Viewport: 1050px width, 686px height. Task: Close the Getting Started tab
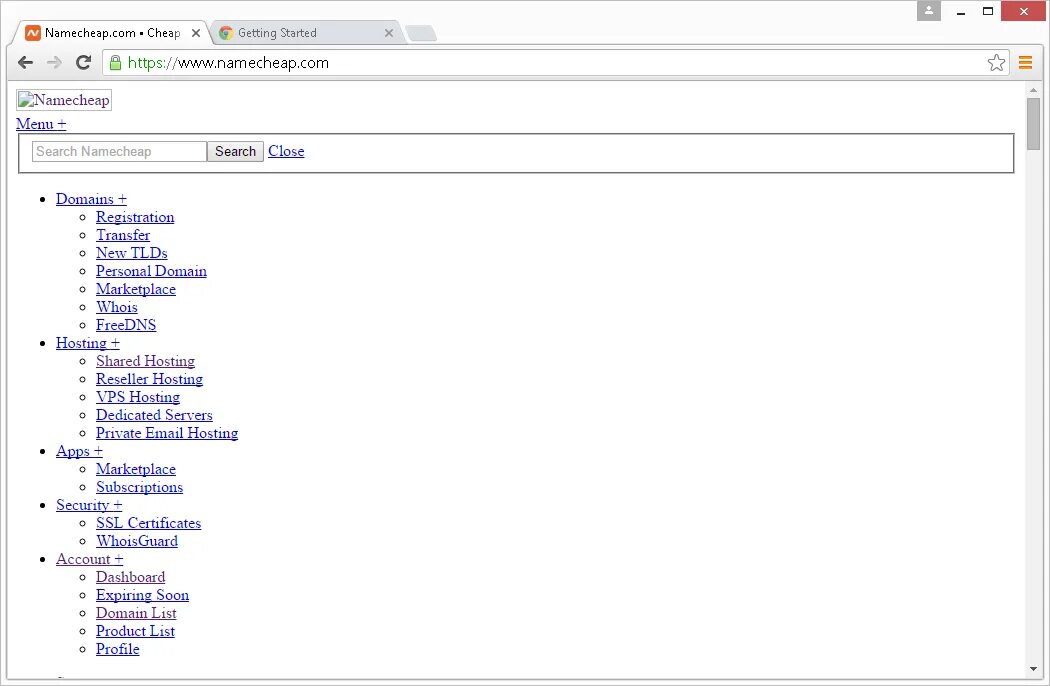click(388, 33)
